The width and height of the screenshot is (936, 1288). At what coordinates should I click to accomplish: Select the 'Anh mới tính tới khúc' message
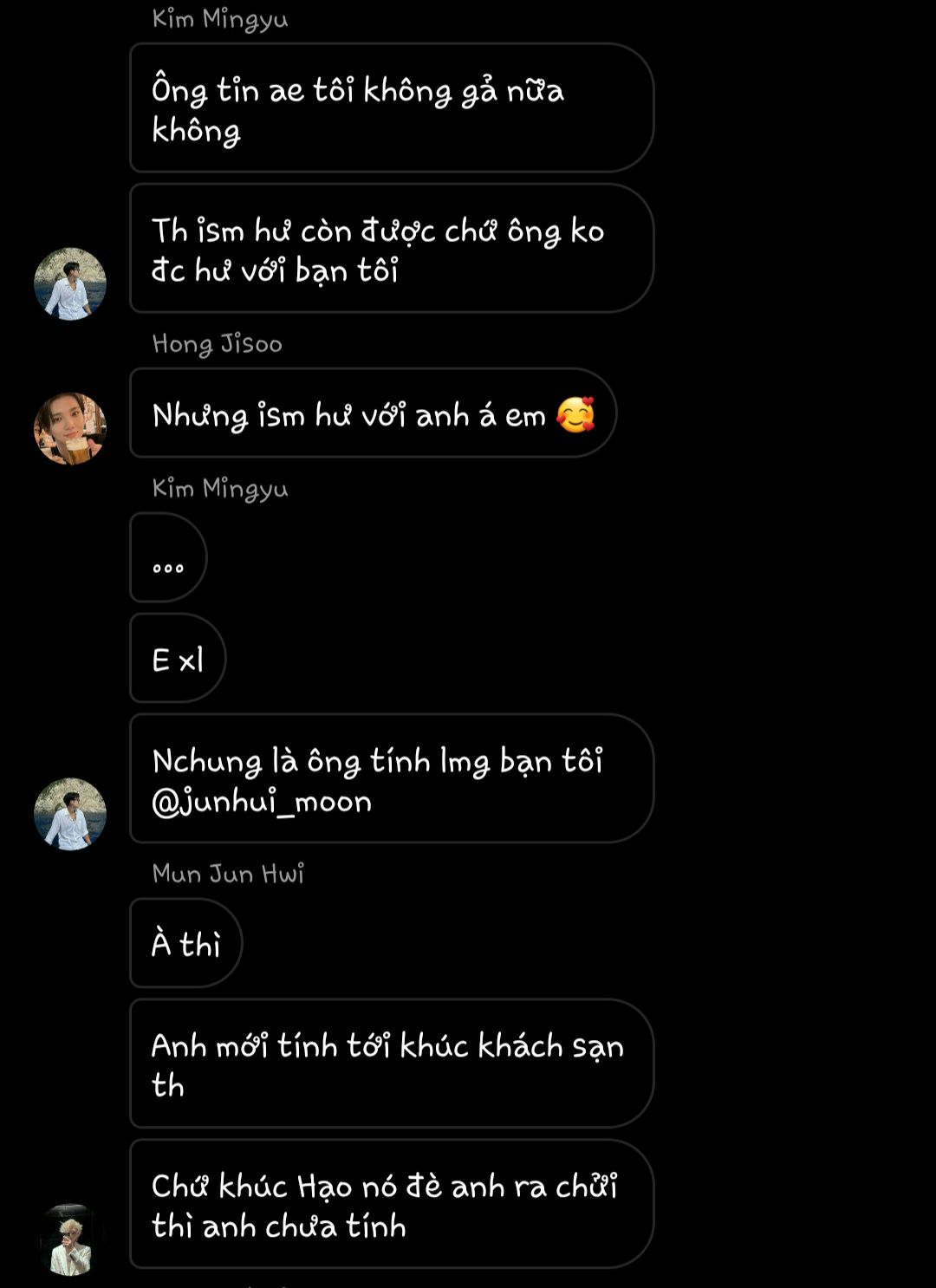392,1064
